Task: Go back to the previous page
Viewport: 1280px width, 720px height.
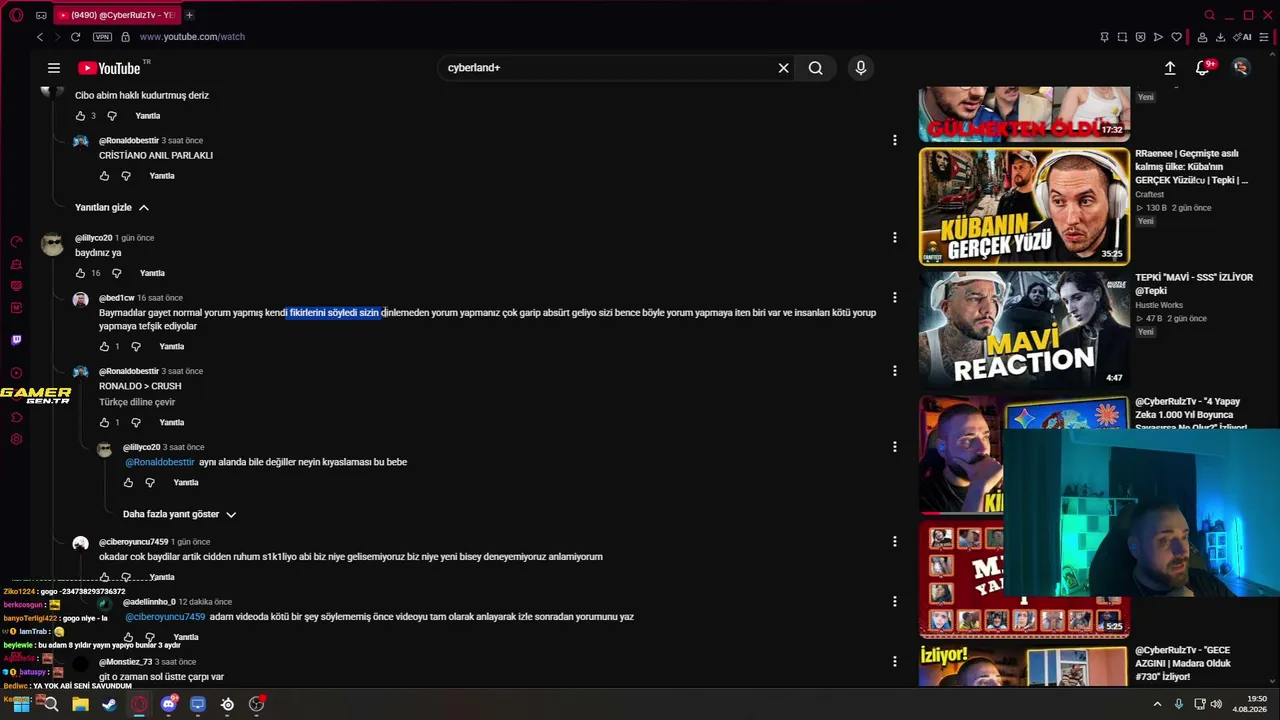Action: pos(40,37)
